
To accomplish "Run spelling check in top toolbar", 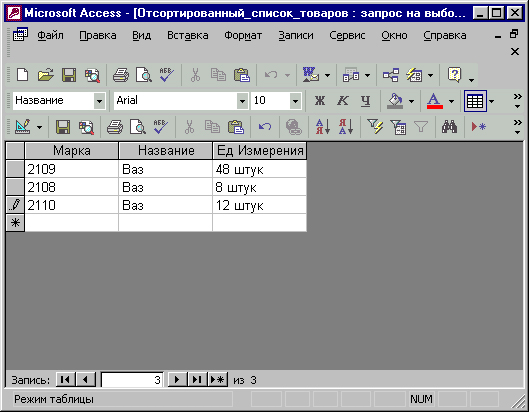I will click(166, 75).
